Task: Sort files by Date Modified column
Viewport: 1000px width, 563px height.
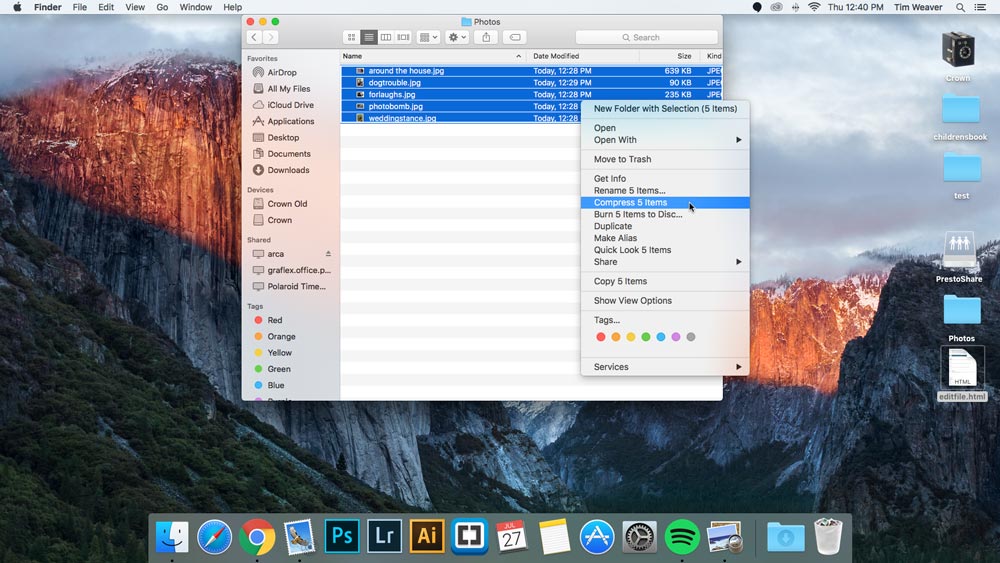Action: click(556, 56)
